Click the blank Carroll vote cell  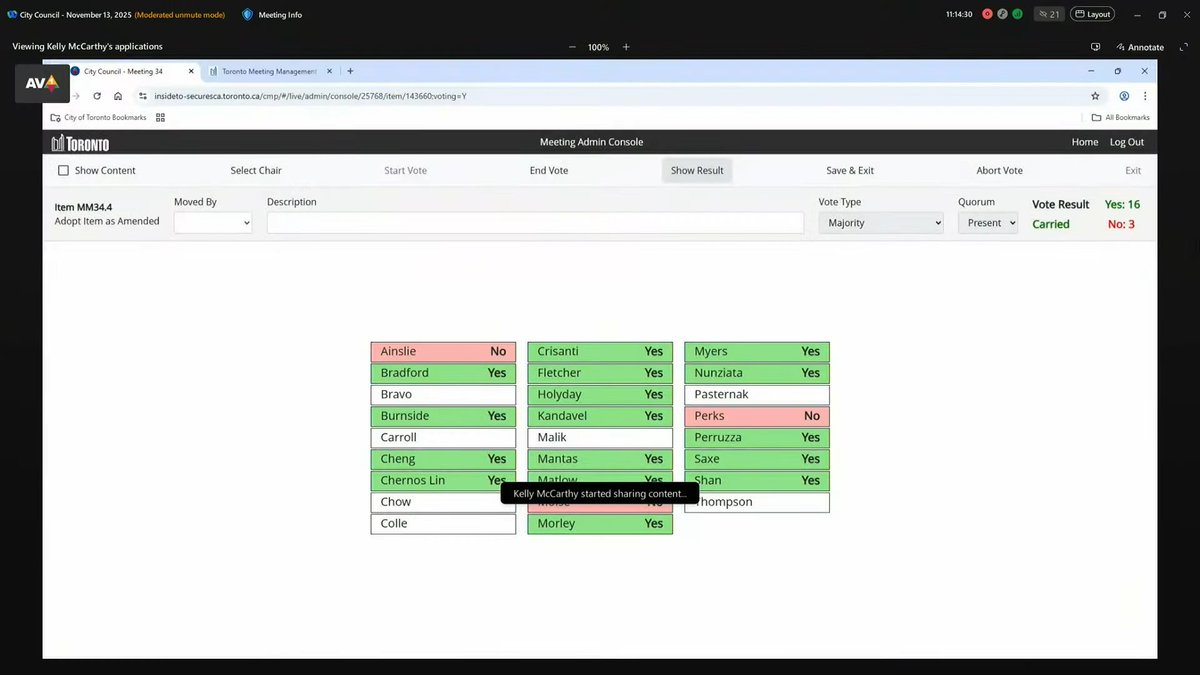[443, 437]
